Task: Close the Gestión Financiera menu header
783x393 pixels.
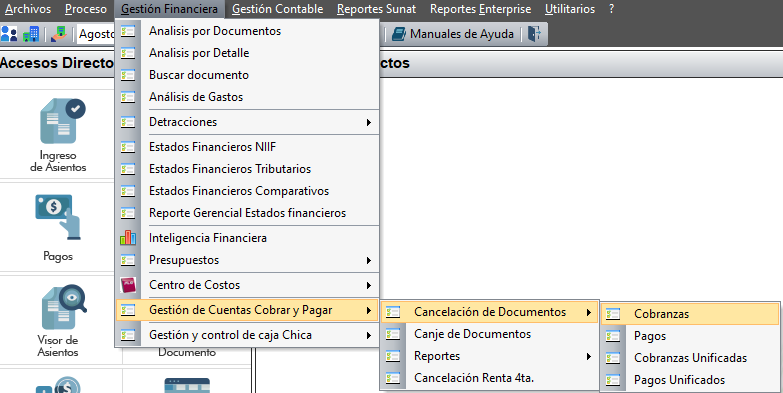Action: click(169, 9)
